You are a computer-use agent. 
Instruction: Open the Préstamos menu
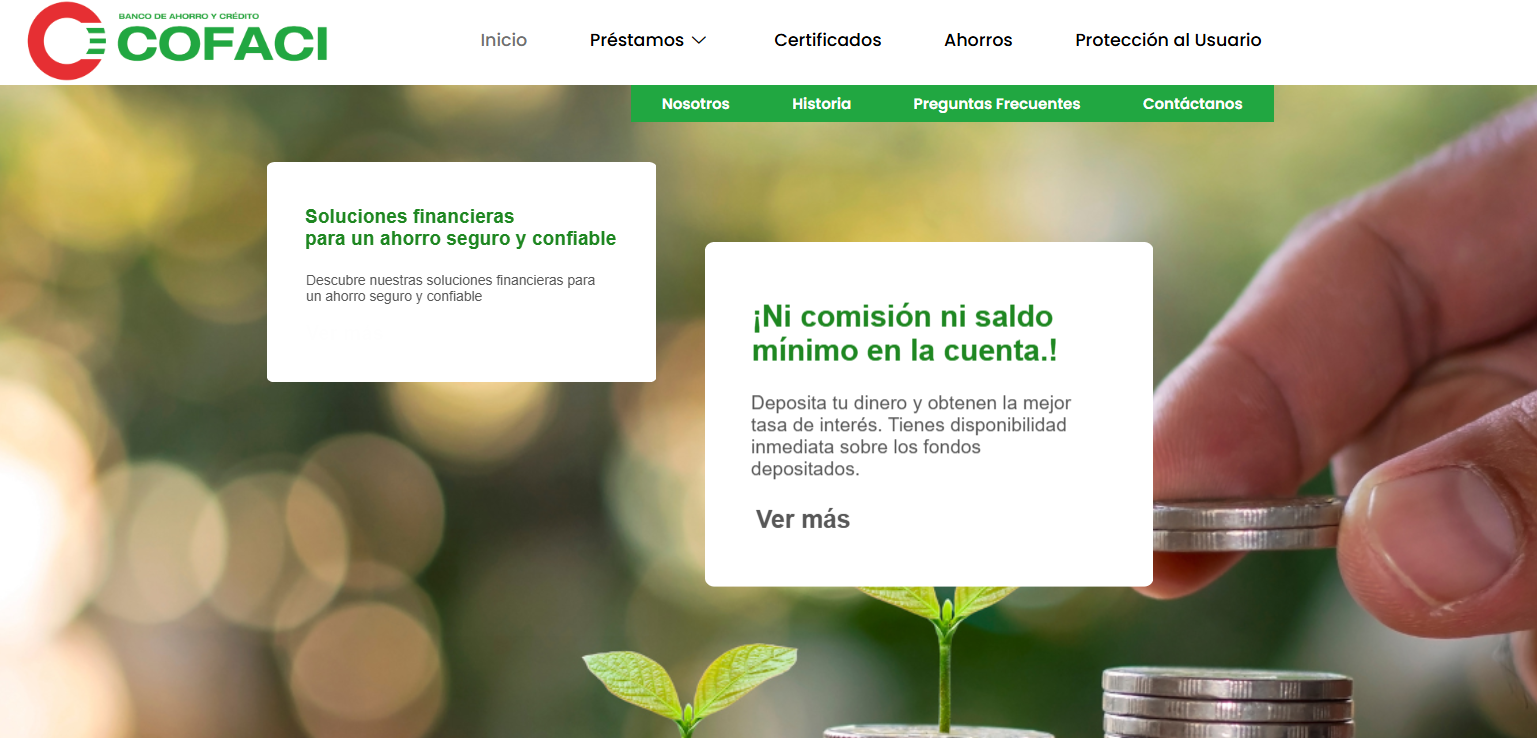(636, 40)
